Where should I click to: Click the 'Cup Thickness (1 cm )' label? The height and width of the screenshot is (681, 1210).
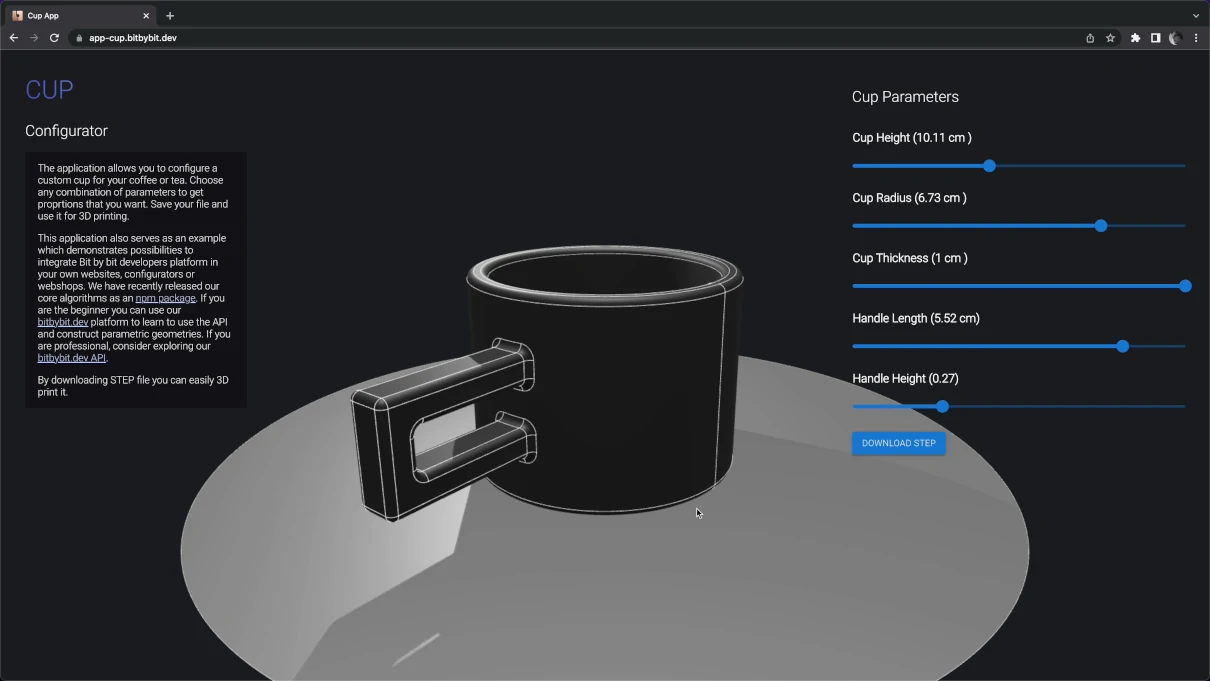910,258
